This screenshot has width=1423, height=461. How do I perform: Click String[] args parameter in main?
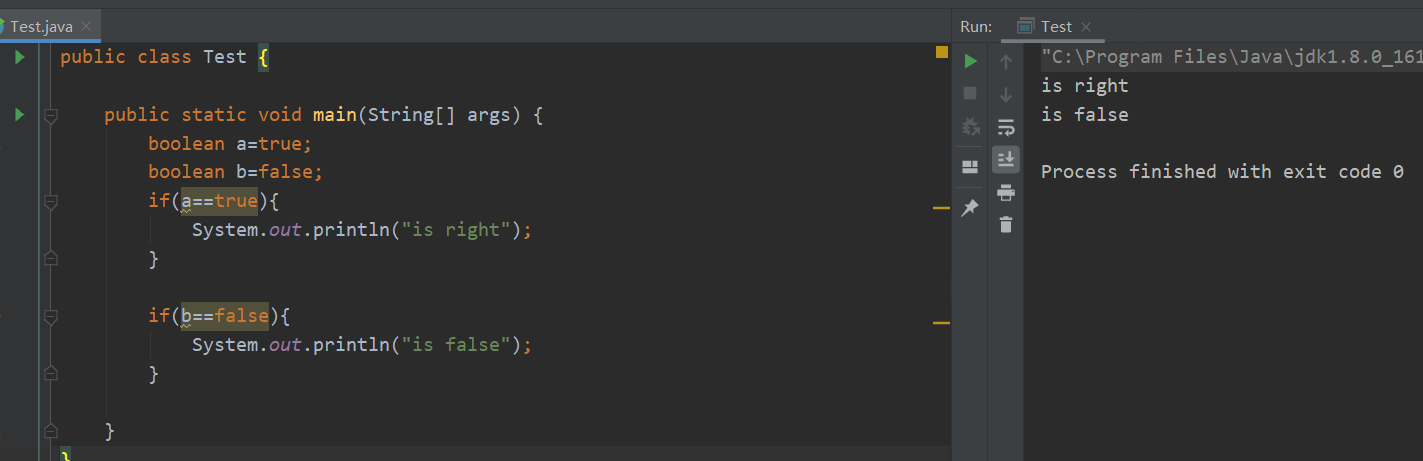tap(440, 114)
